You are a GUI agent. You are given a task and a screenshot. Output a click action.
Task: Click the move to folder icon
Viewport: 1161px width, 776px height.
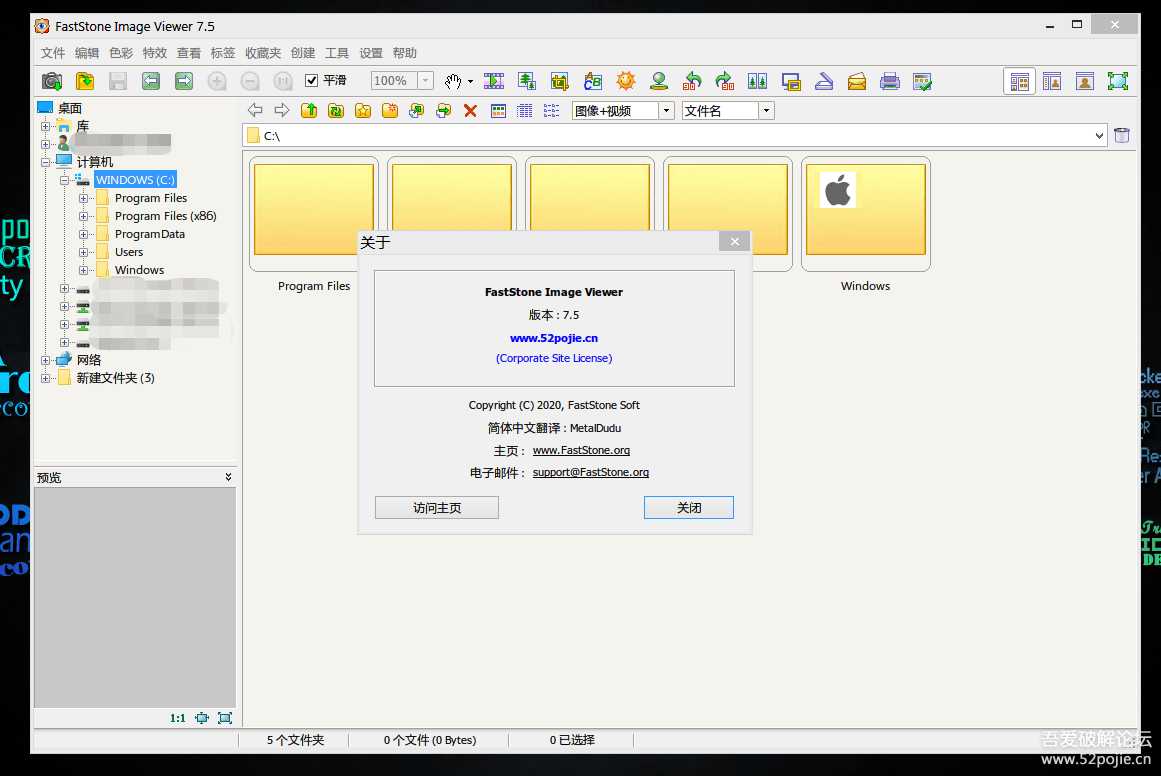[x=444, y=111]
